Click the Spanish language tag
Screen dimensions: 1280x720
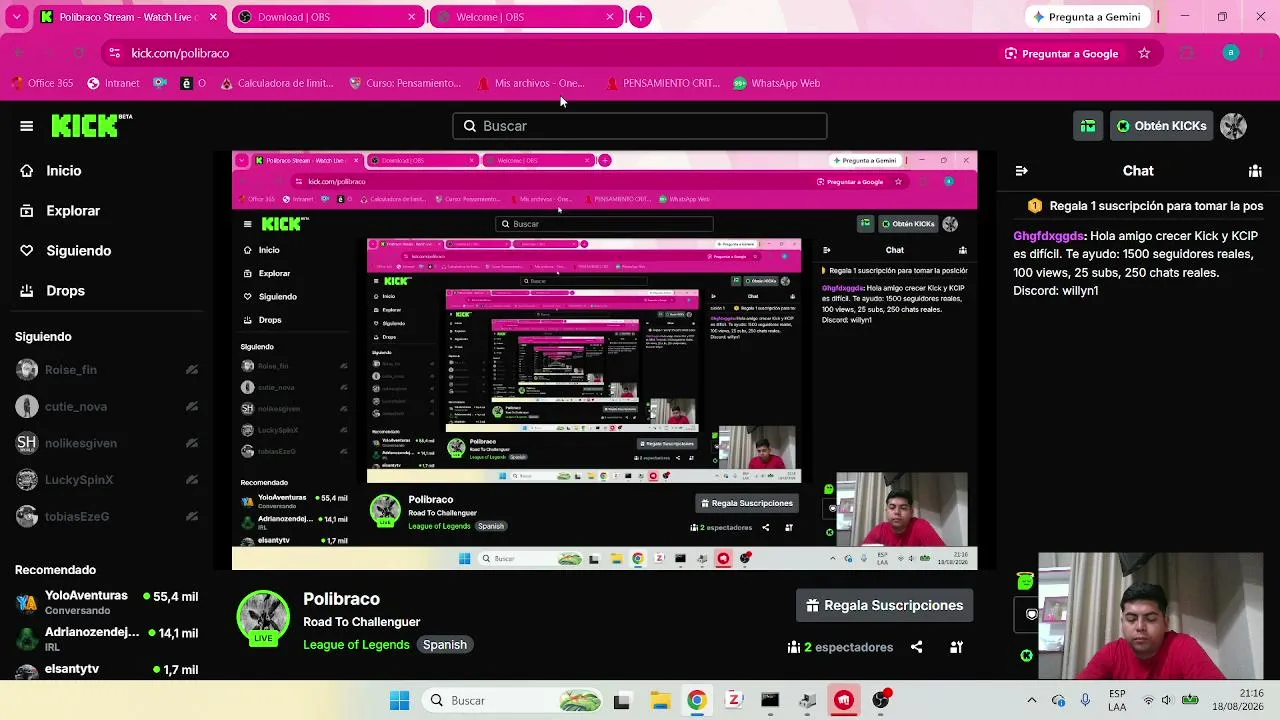click(445, 645)
